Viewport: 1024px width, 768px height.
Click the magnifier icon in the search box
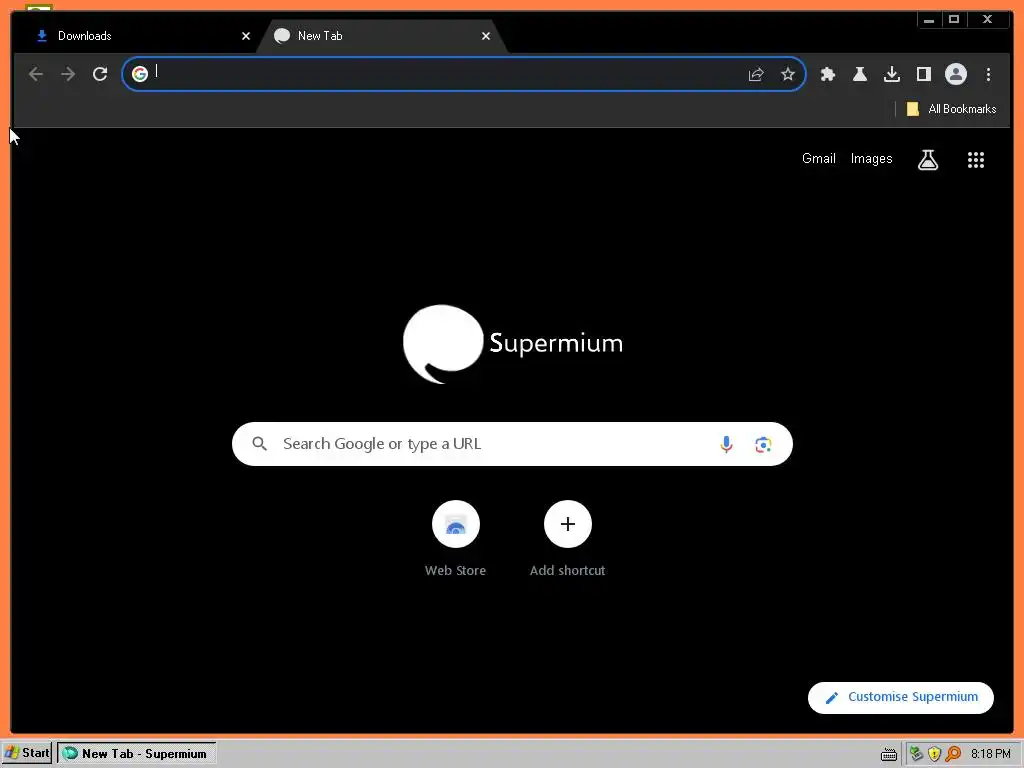click(259, 444)
